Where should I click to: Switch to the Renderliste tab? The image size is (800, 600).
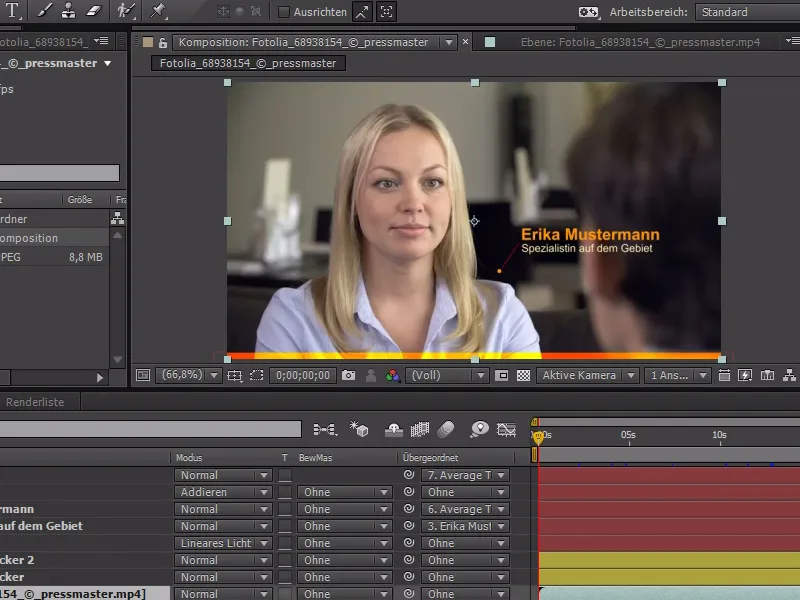coord(35,402)
